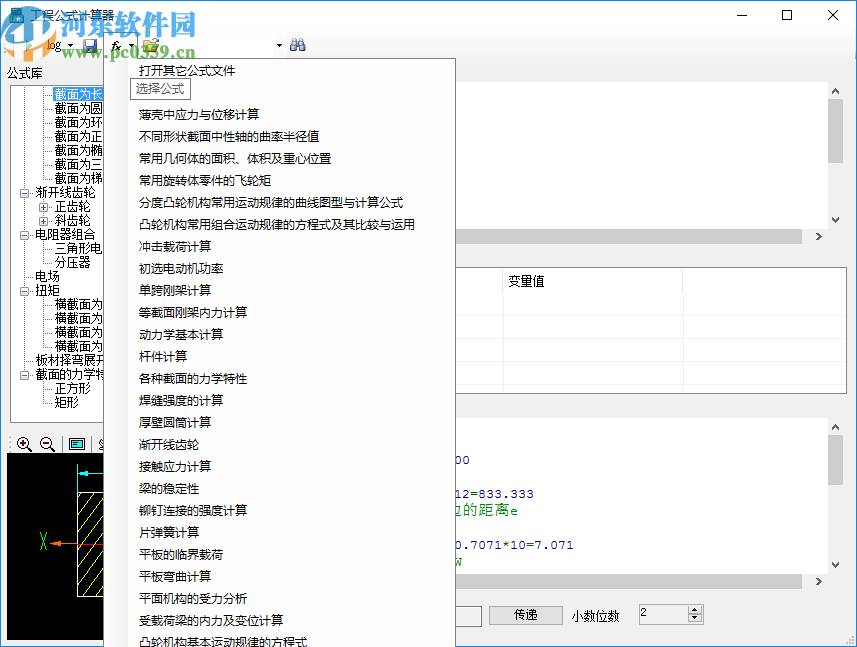Click the binoculars search icon
This screenshot has width=857, height=647.
click(x=297, y=45)
